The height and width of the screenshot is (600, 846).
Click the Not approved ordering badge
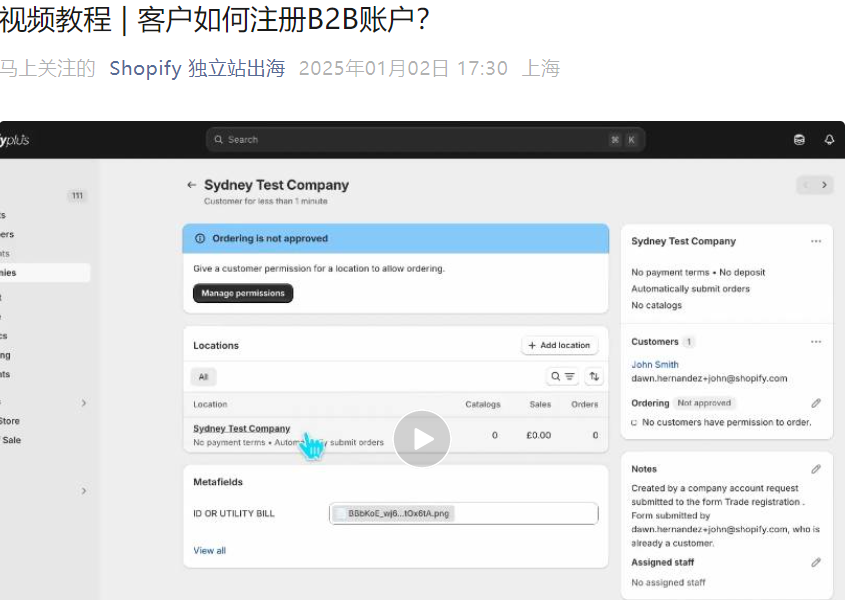coord(704,403)
